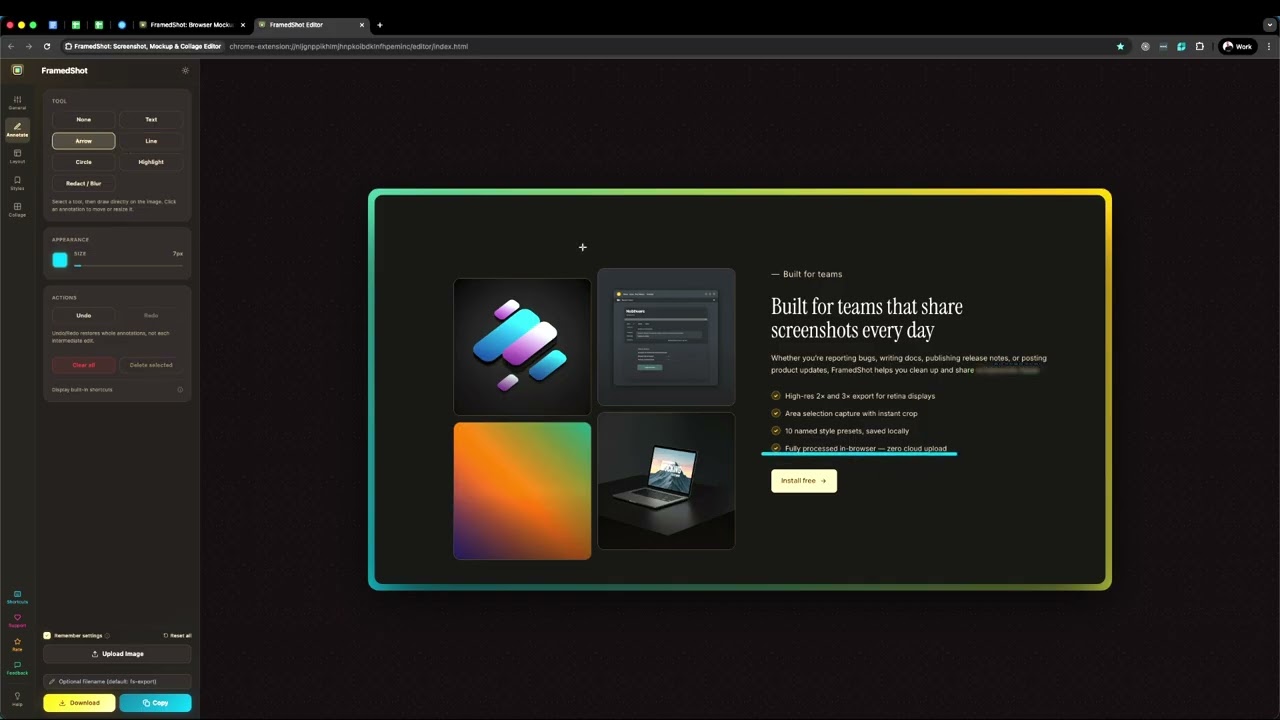This screenshot has width=1280, height=720.
Task: Toggle the Remember settings checkbox
Action: [47, 636]
